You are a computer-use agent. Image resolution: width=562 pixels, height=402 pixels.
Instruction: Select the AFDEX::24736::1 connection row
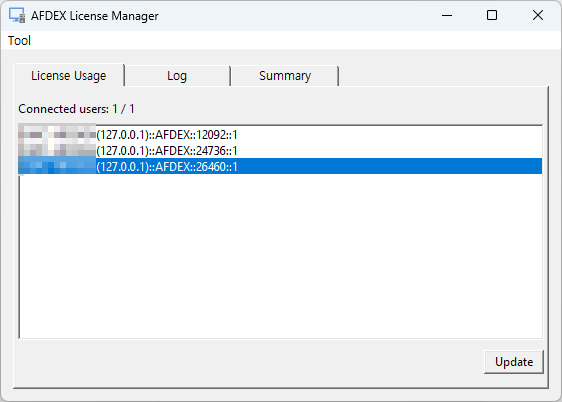(280, 150)
